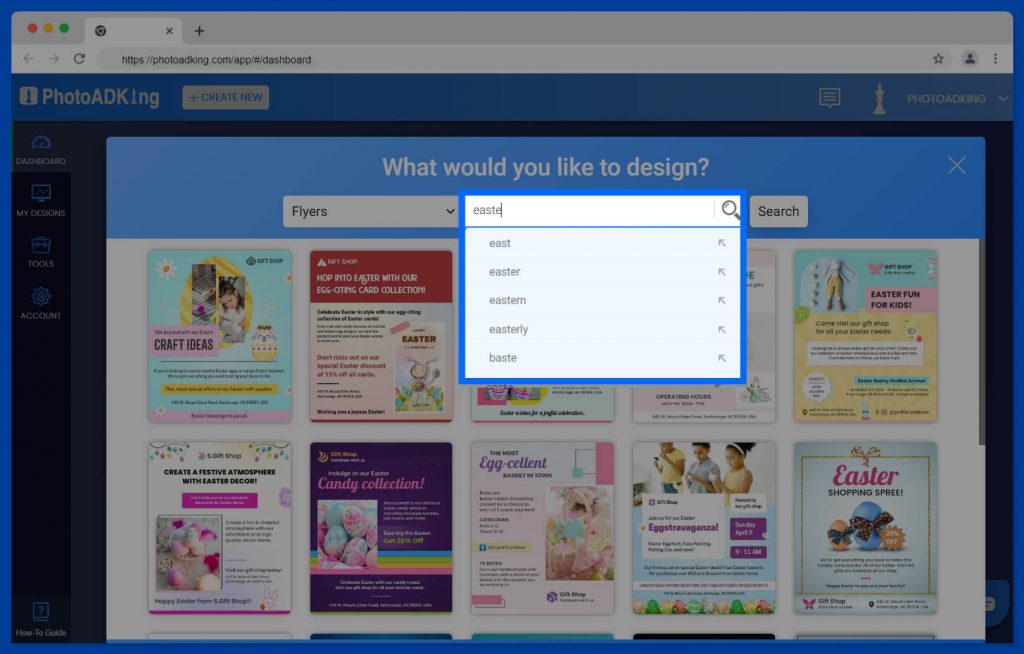Go back in browser history
1024x654 pixels.
point(29,59)
